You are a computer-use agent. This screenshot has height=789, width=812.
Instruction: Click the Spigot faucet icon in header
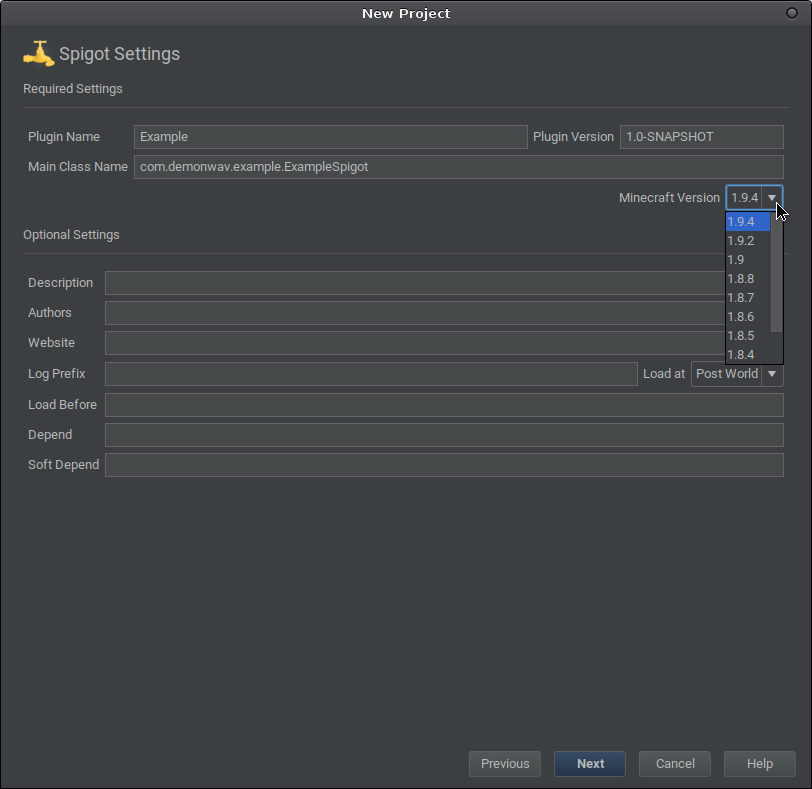38,54
